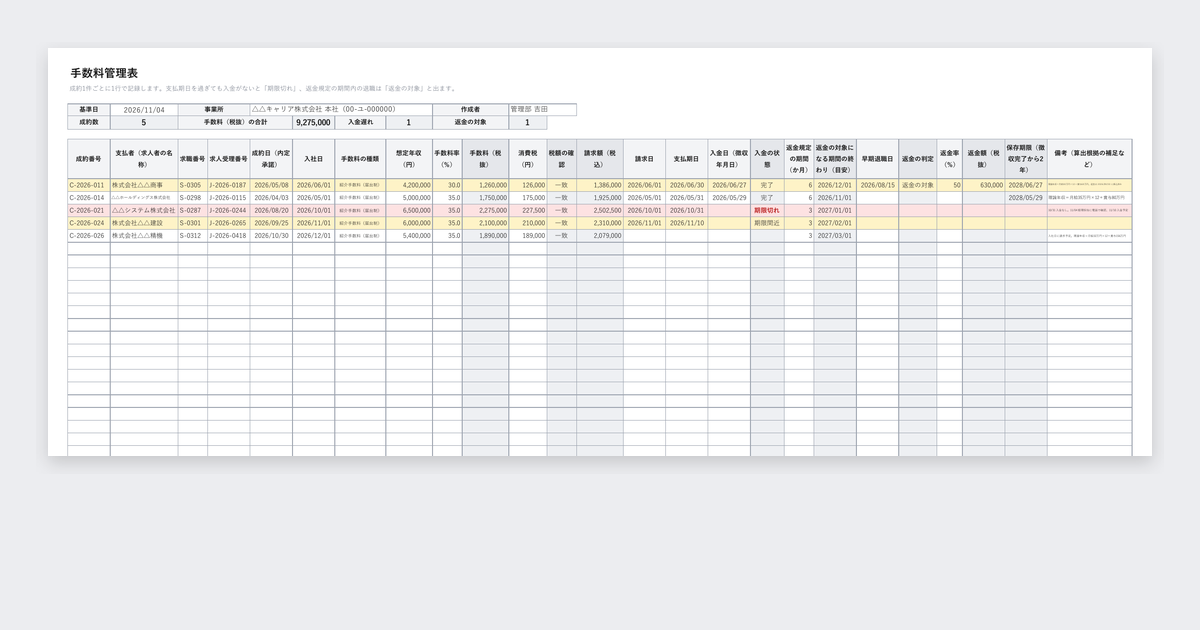Click contract number C-2026-011

[87, 185]
